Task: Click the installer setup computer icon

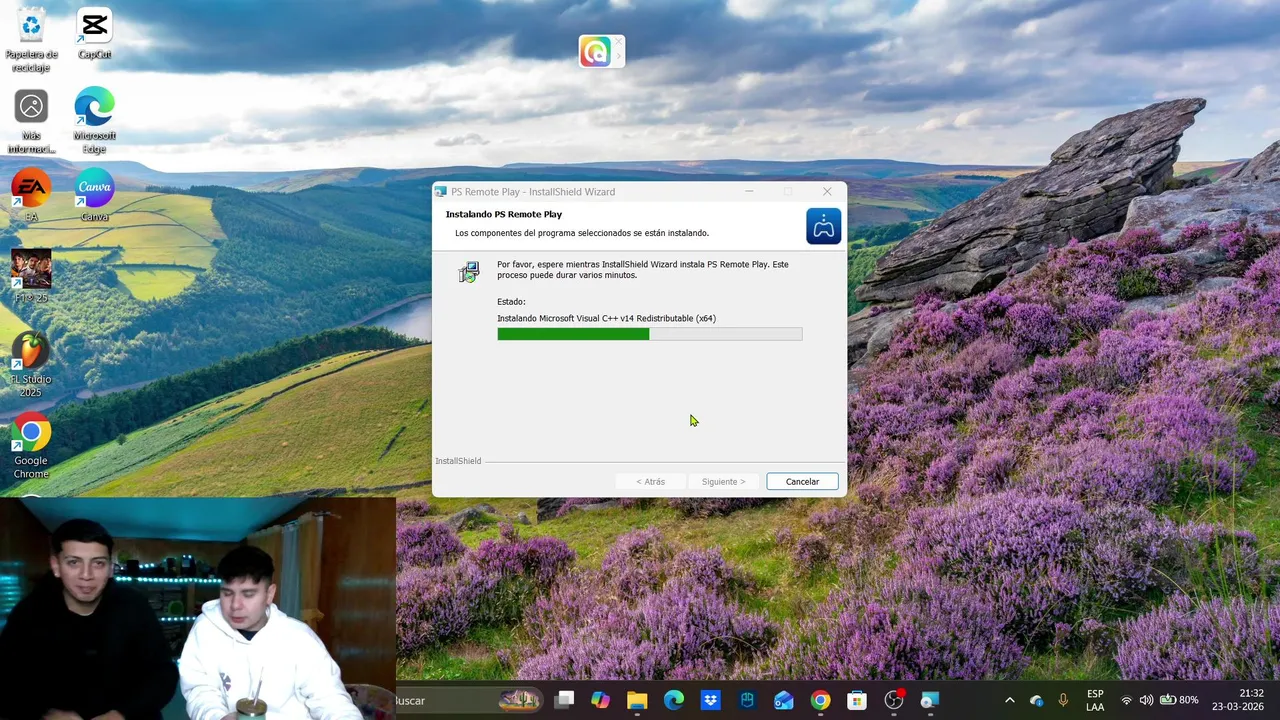Action: tap(468, 272)
